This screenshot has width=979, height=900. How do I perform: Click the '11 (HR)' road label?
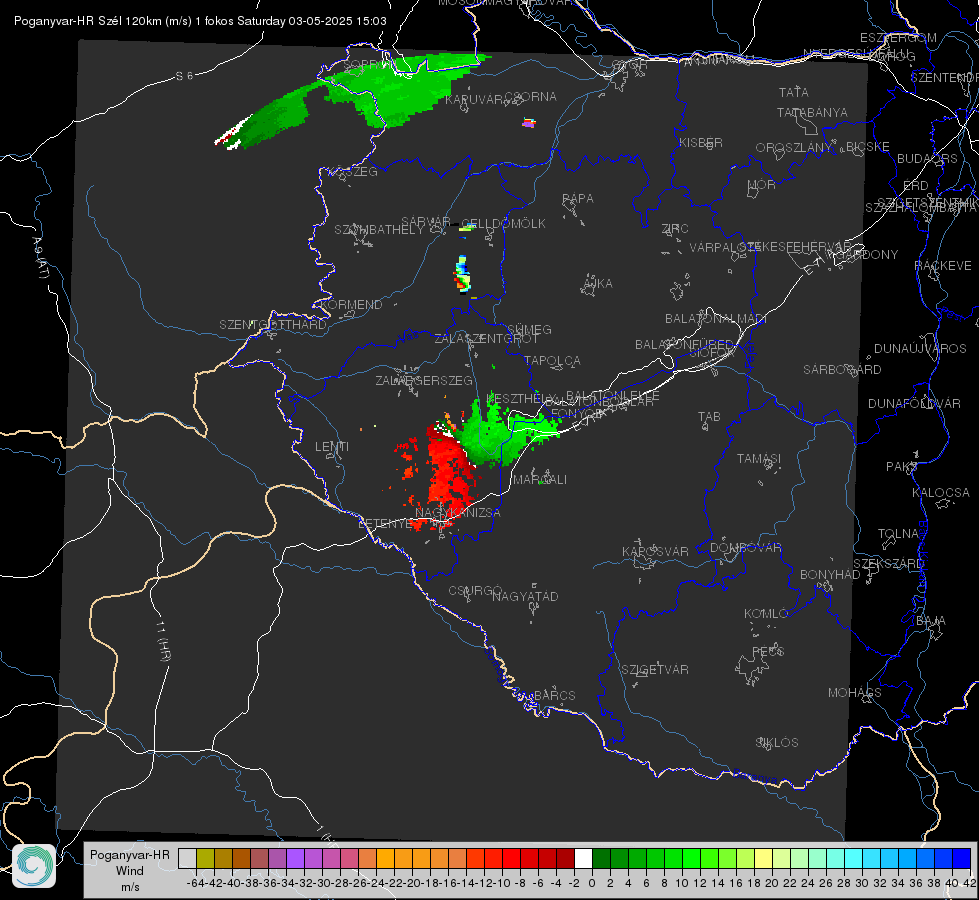point(163,641)
